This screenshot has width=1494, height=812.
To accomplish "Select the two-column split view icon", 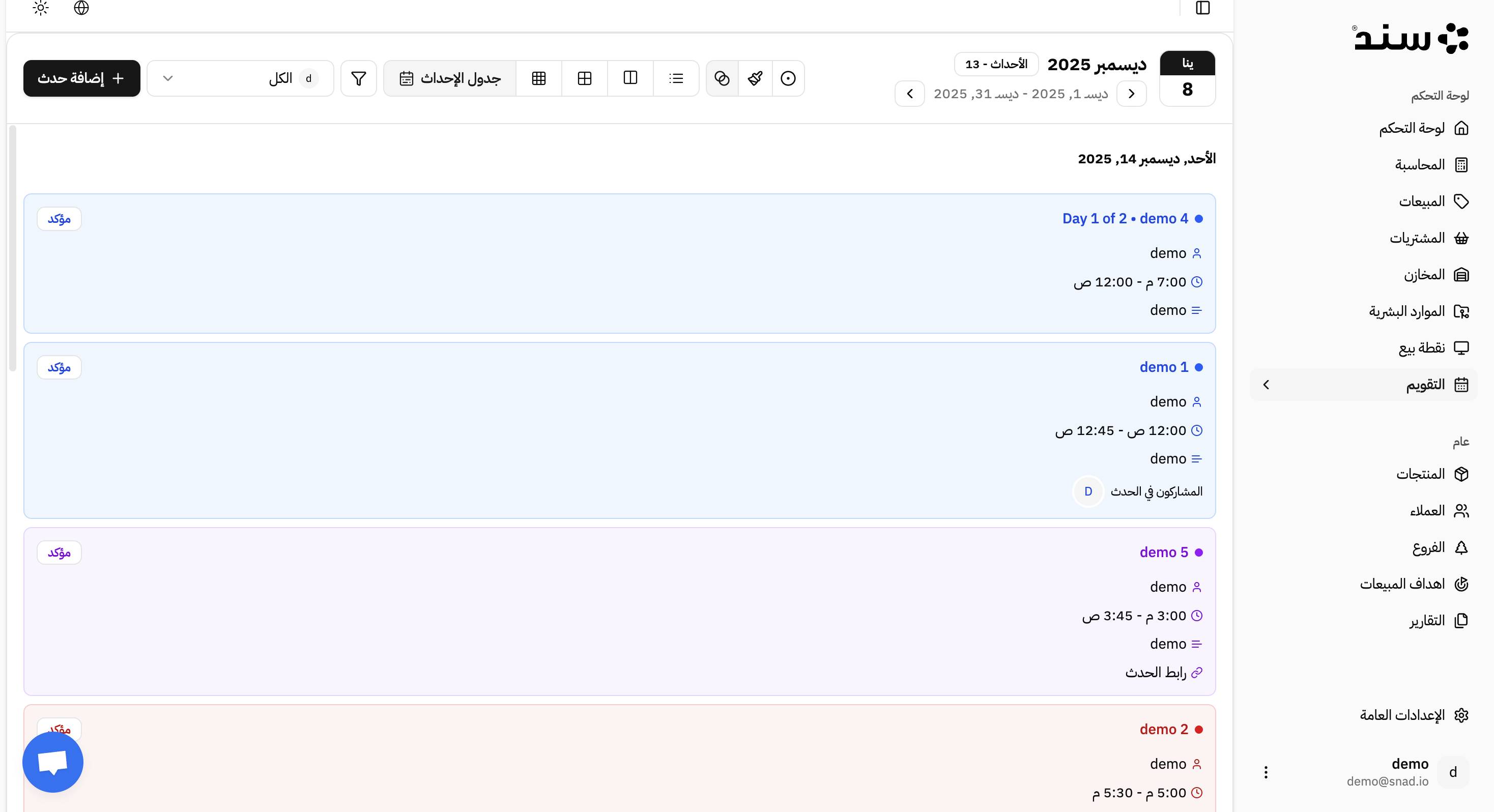I will 630,78.
